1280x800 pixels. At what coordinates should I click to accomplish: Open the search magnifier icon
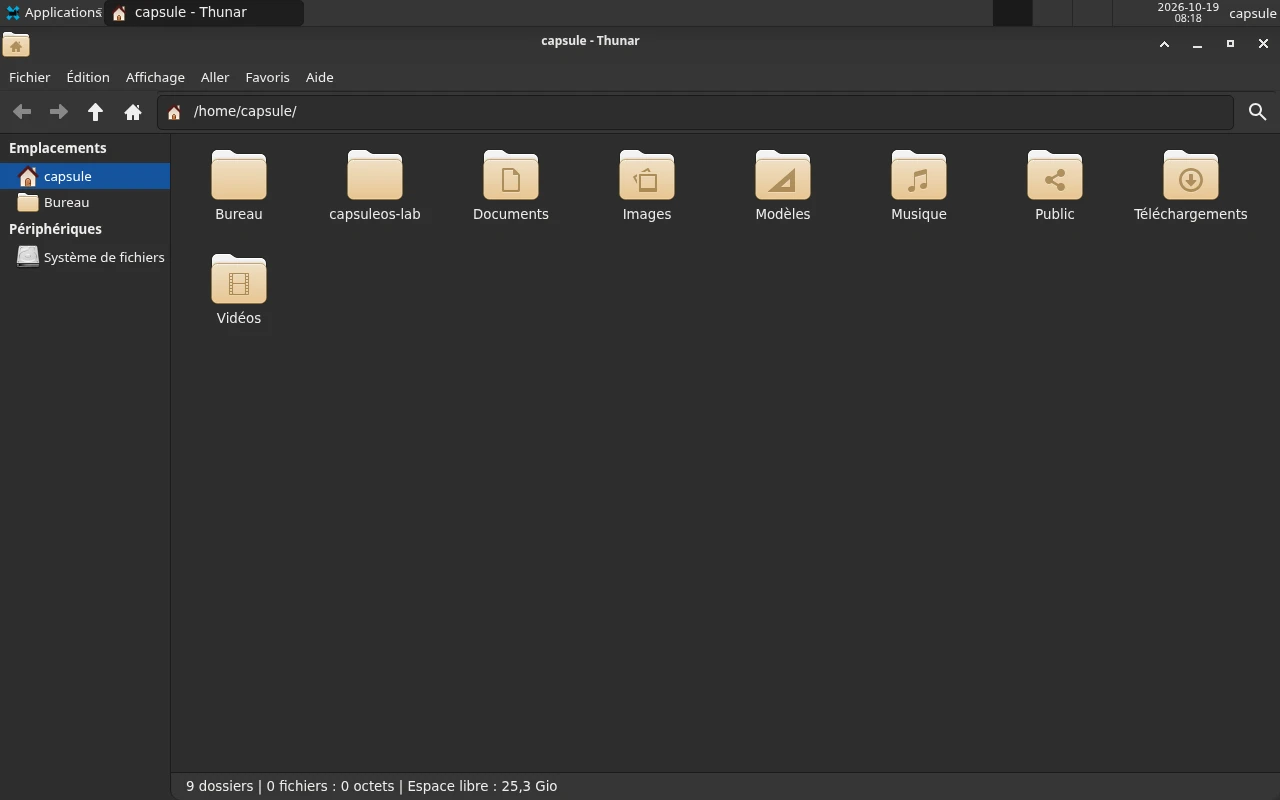coord(1258,112)
